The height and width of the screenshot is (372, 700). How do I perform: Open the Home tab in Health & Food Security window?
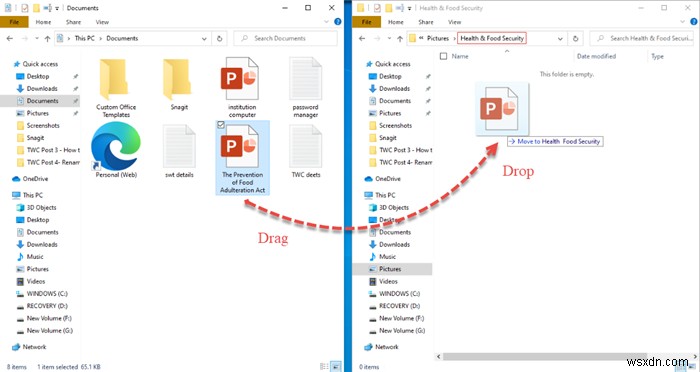(x=396, y=22)
